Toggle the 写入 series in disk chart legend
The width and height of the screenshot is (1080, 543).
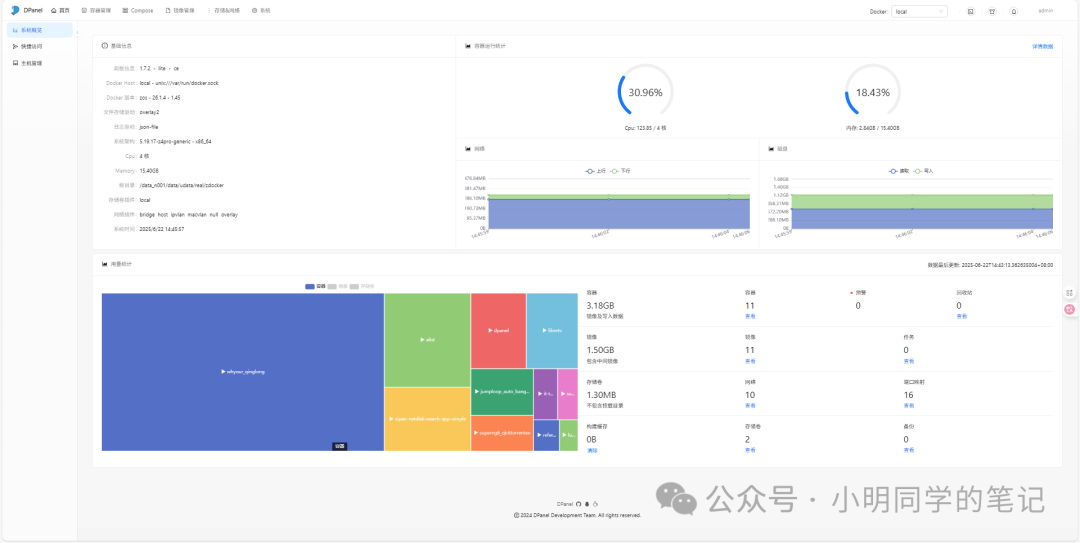coord(923,170)
